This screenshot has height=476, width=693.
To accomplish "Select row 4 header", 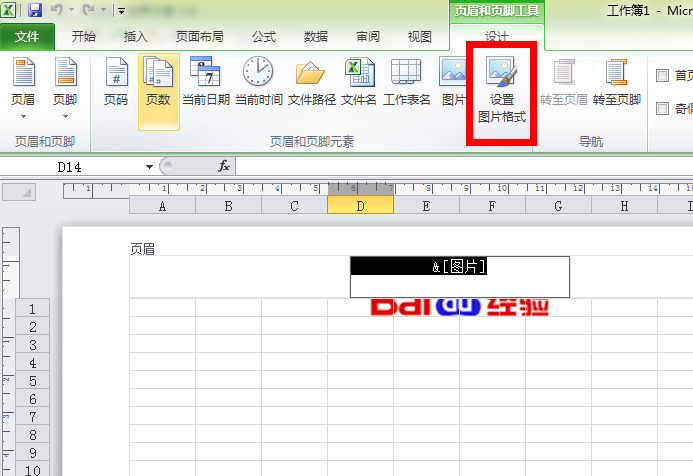I will (32, 362).
